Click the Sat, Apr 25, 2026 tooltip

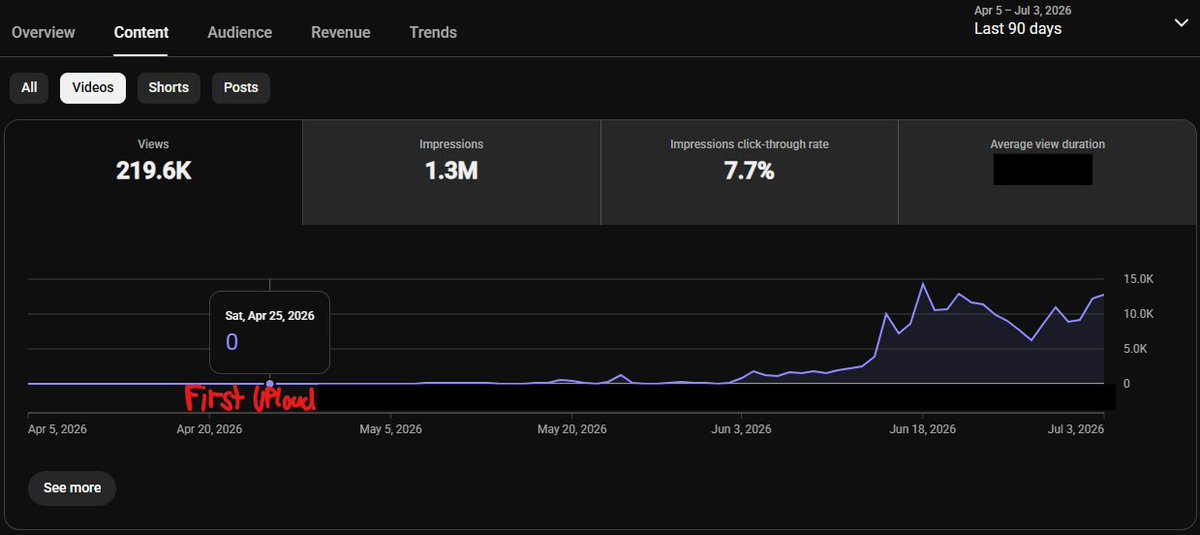point(270,331)
